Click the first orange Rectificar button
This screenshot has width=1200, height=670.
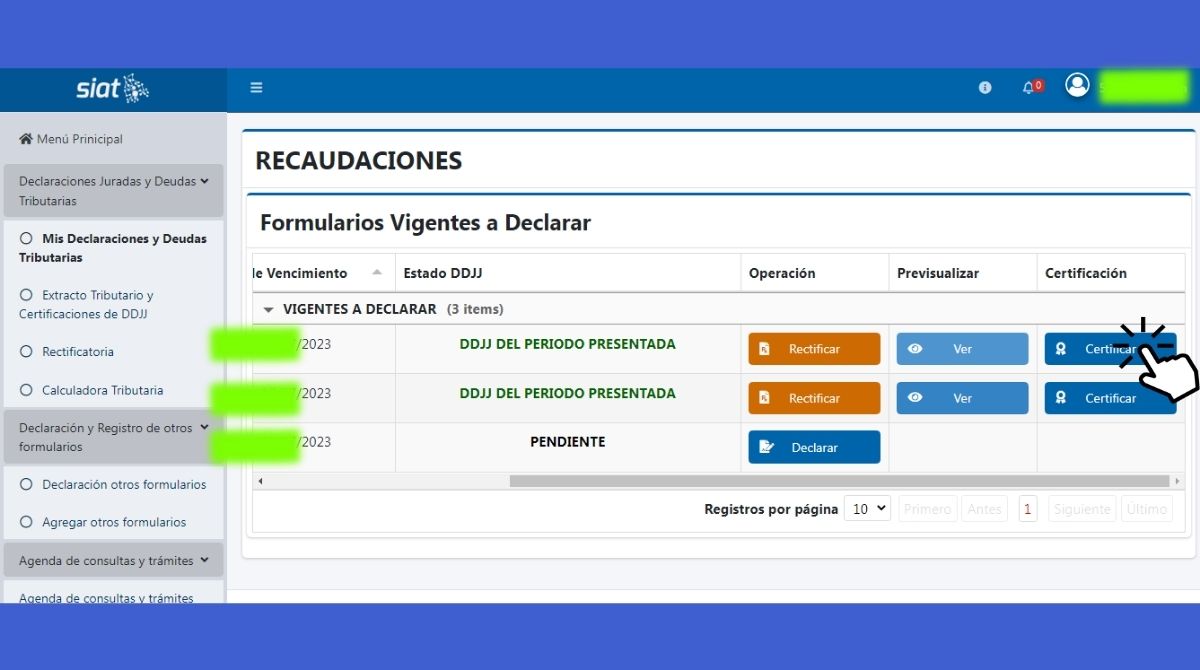814,349
